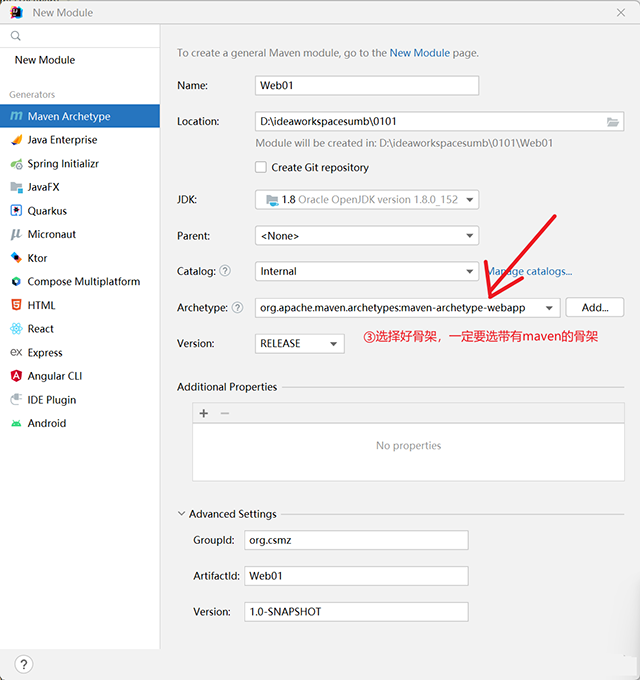The width and height of the screenshot is (640, 680).
Task: Click the sidebar search field
Action: [x=80, y=36]
